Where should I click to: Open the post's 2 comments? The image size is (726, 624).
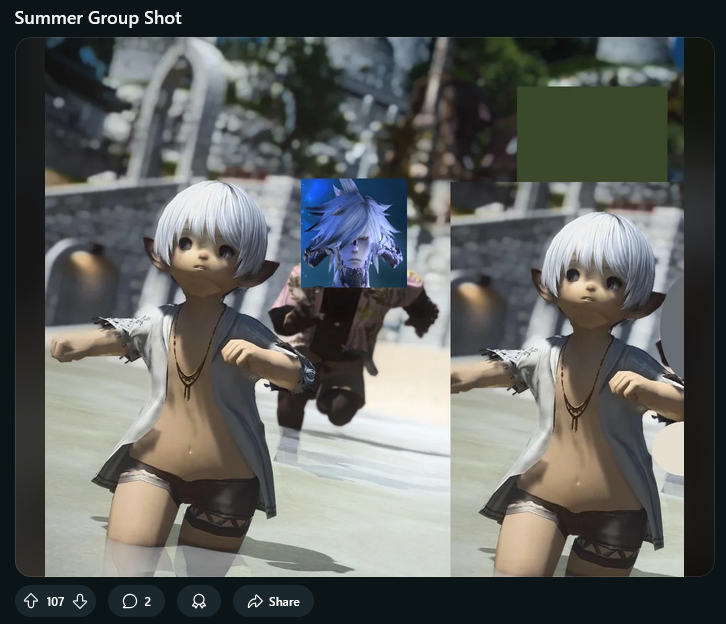pyautogui.click(x=137, y=601)
